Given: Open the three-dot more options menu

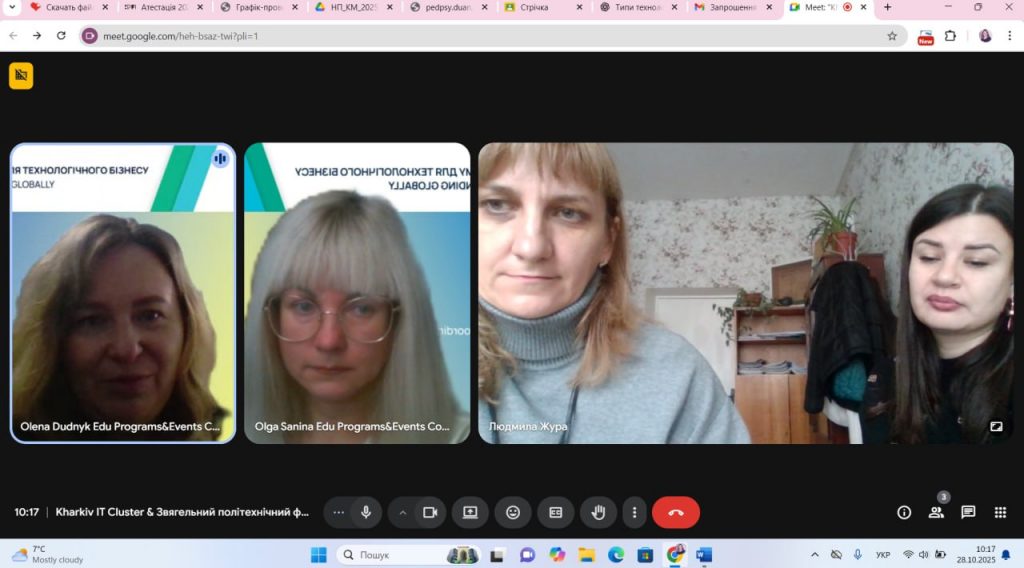Looking at the screenshot, I should pyautogui.click(x=634, y=512).
